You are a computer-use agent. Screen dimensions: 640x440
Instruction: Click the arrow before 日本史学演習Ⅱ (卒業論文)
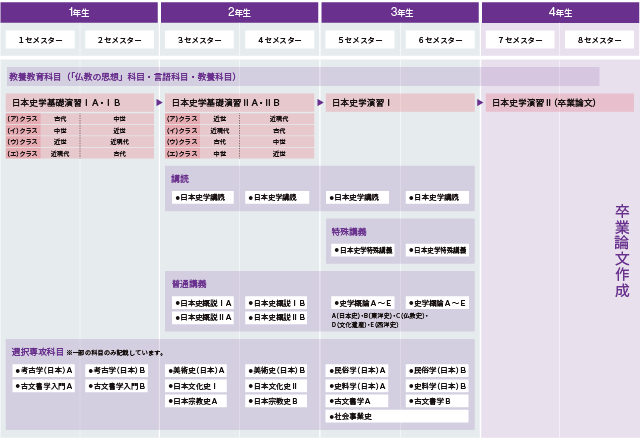pyautogui.click(x=480, y=103)
